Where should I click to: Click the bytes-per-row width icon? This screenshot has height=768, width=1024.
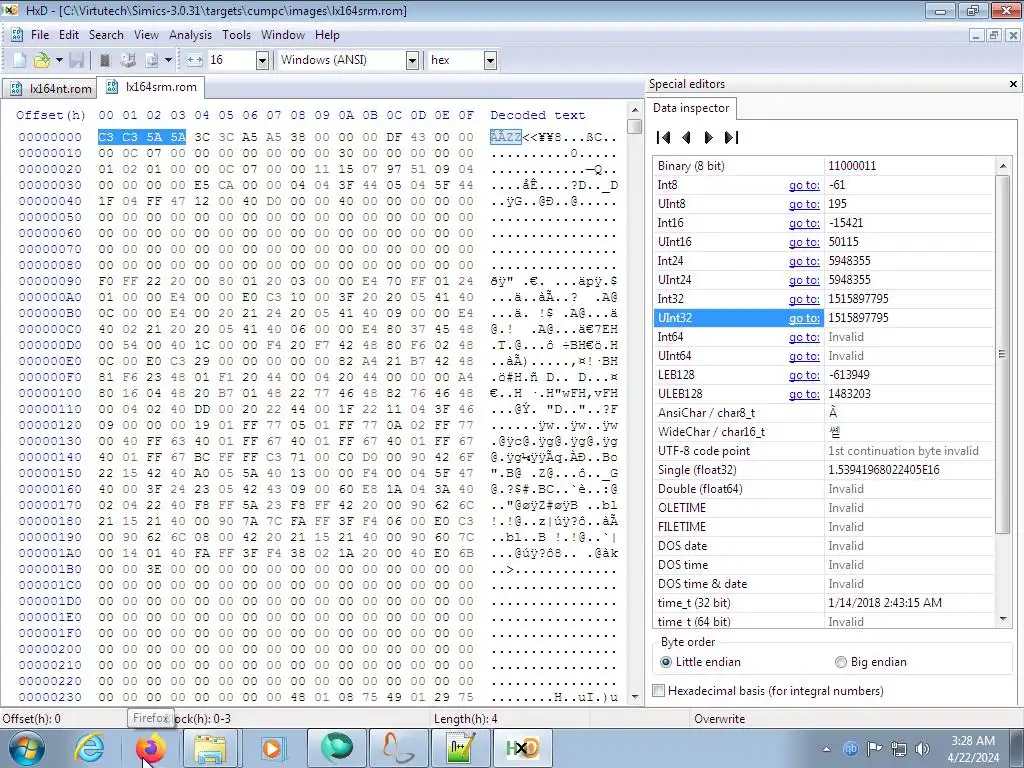[x=195, y=60]
